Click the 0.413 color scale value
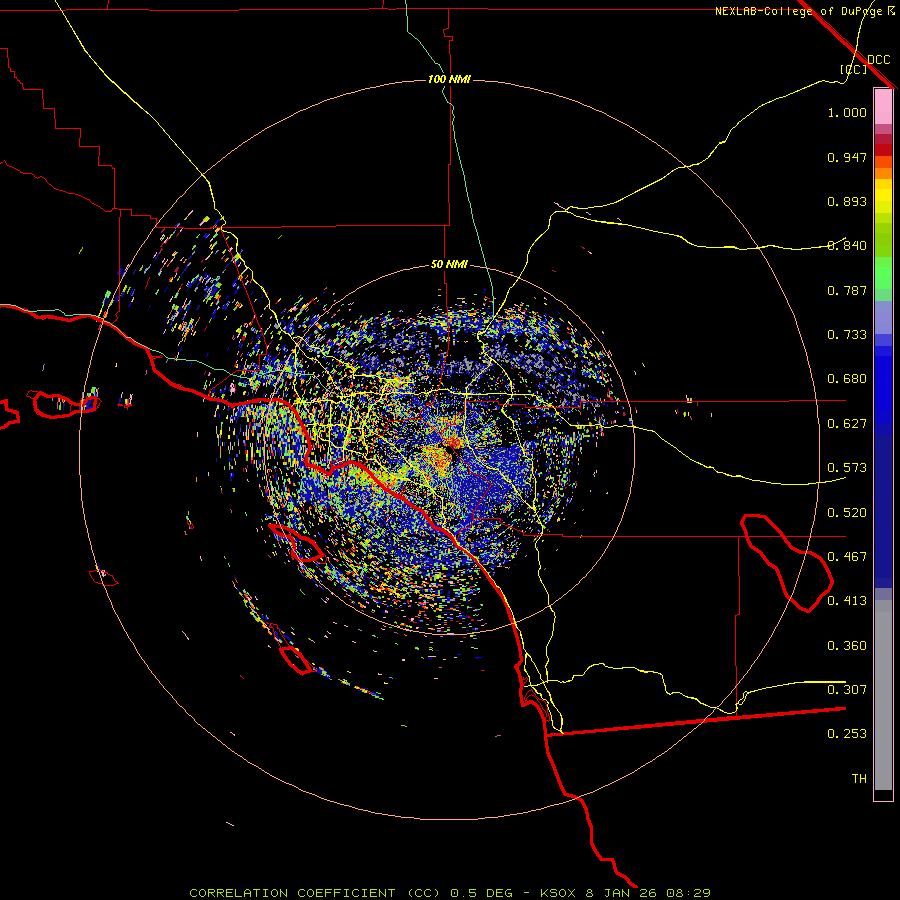The width and height of the screenshot is (900, 900). click(847, 601)
